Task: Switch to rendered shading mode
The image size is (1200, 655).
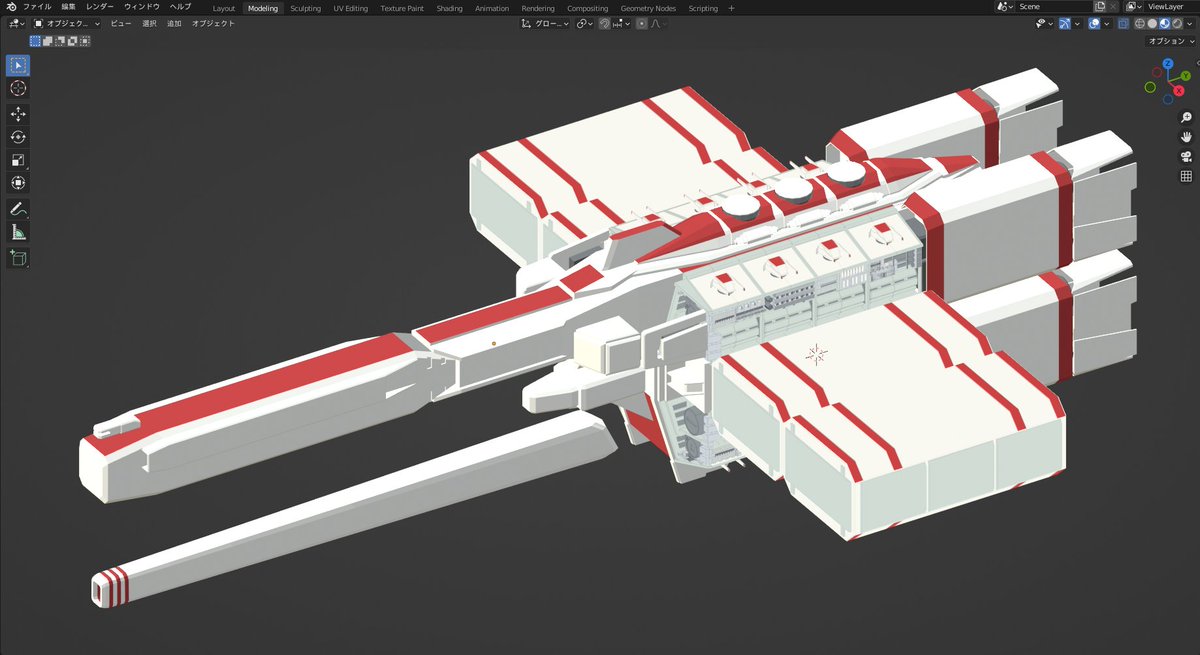Action: pos(1176,23)
